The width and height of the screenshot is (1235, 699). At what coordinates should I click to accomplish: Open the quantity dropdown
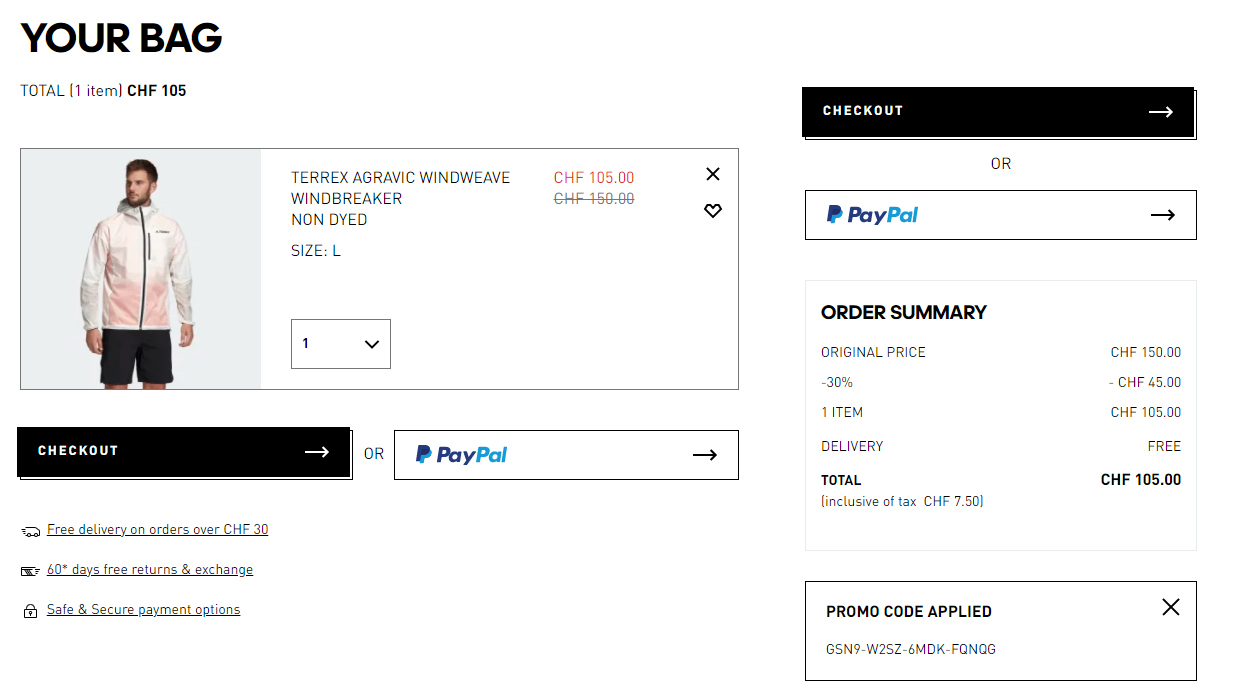(x=341, y=344)
